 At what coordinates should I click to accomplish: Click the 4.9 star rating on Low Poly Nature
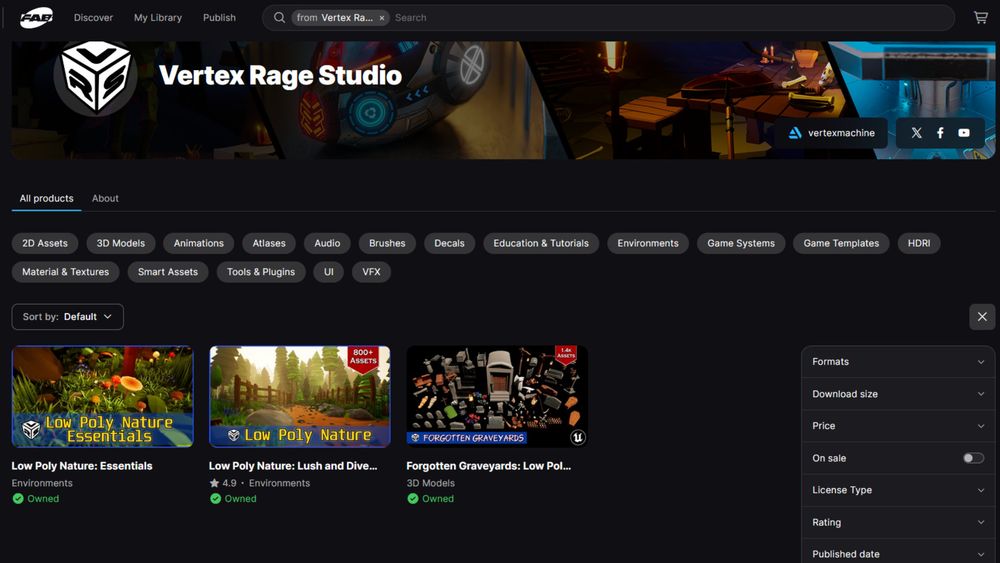point(223,483)
